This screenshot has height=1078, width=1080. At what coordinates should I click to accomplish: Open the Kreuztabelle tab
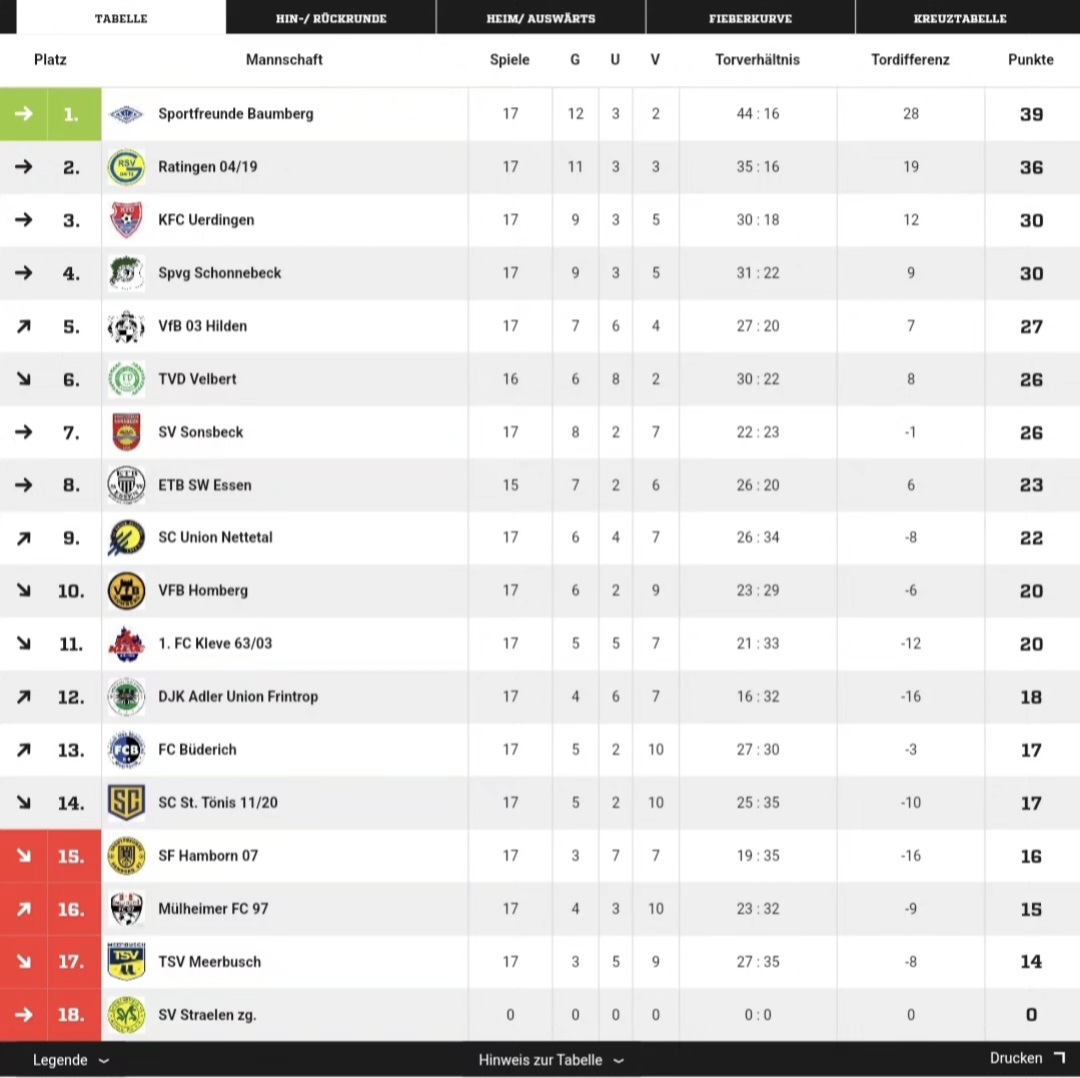pyautogui.click(x=960, y=18)
